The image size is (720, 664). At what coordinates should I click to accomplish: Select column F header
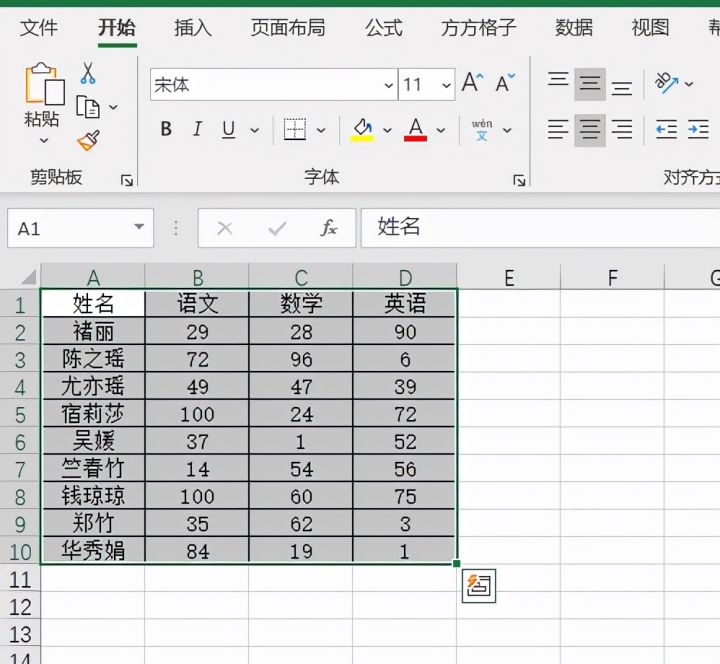point(613,277)
